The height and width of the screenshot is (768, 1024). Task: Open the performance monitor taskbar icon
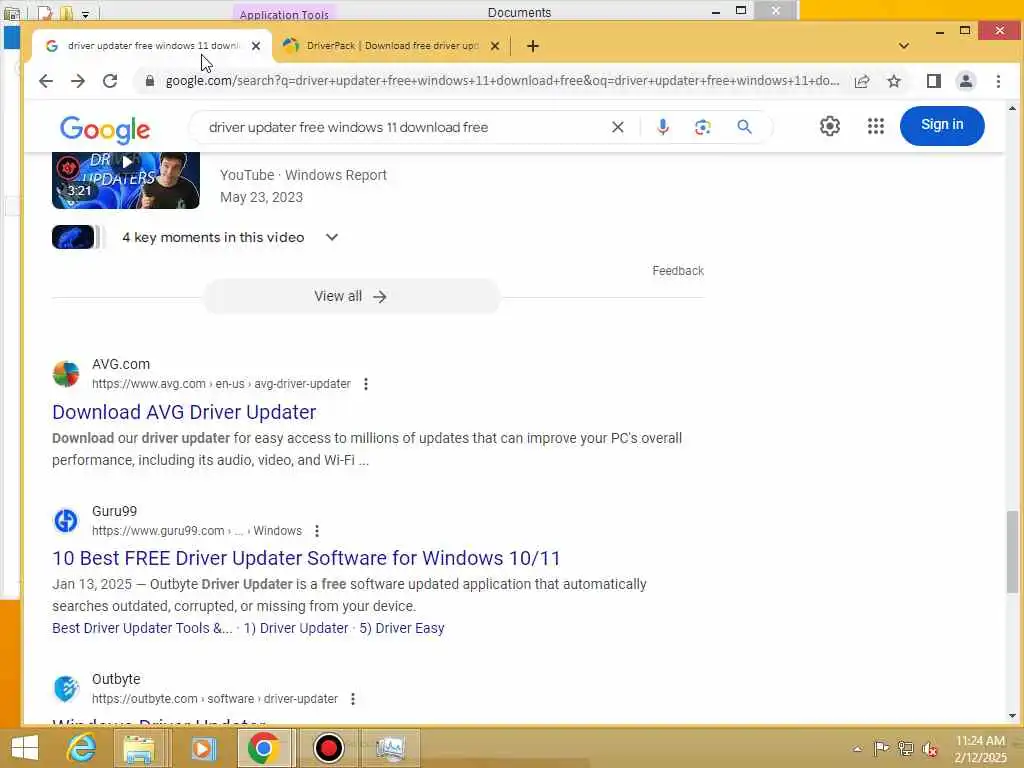coord(391,748)
